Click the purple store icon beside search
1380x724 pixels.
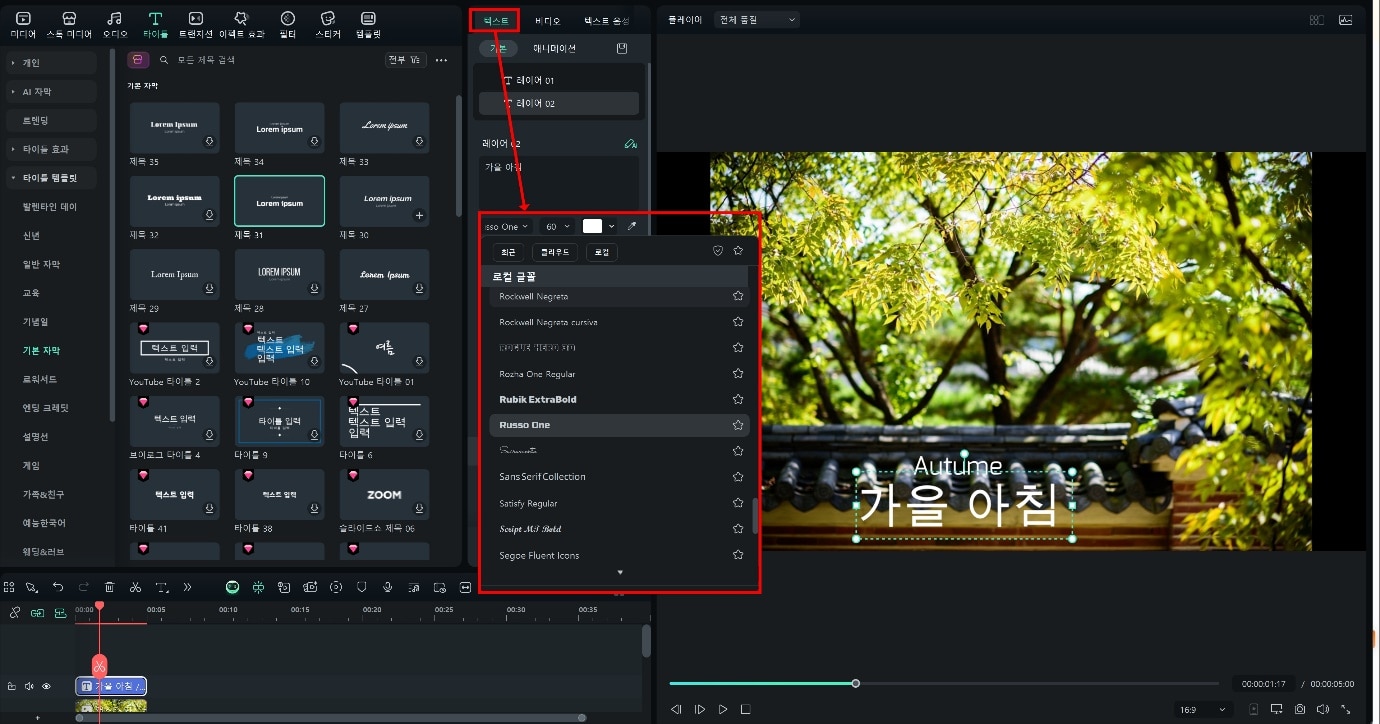coord(138,60)
